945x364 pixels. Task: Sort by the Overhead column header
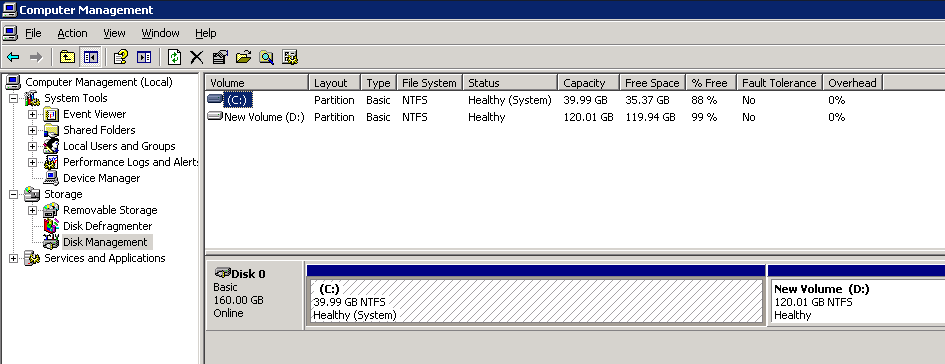pos(853,83)
